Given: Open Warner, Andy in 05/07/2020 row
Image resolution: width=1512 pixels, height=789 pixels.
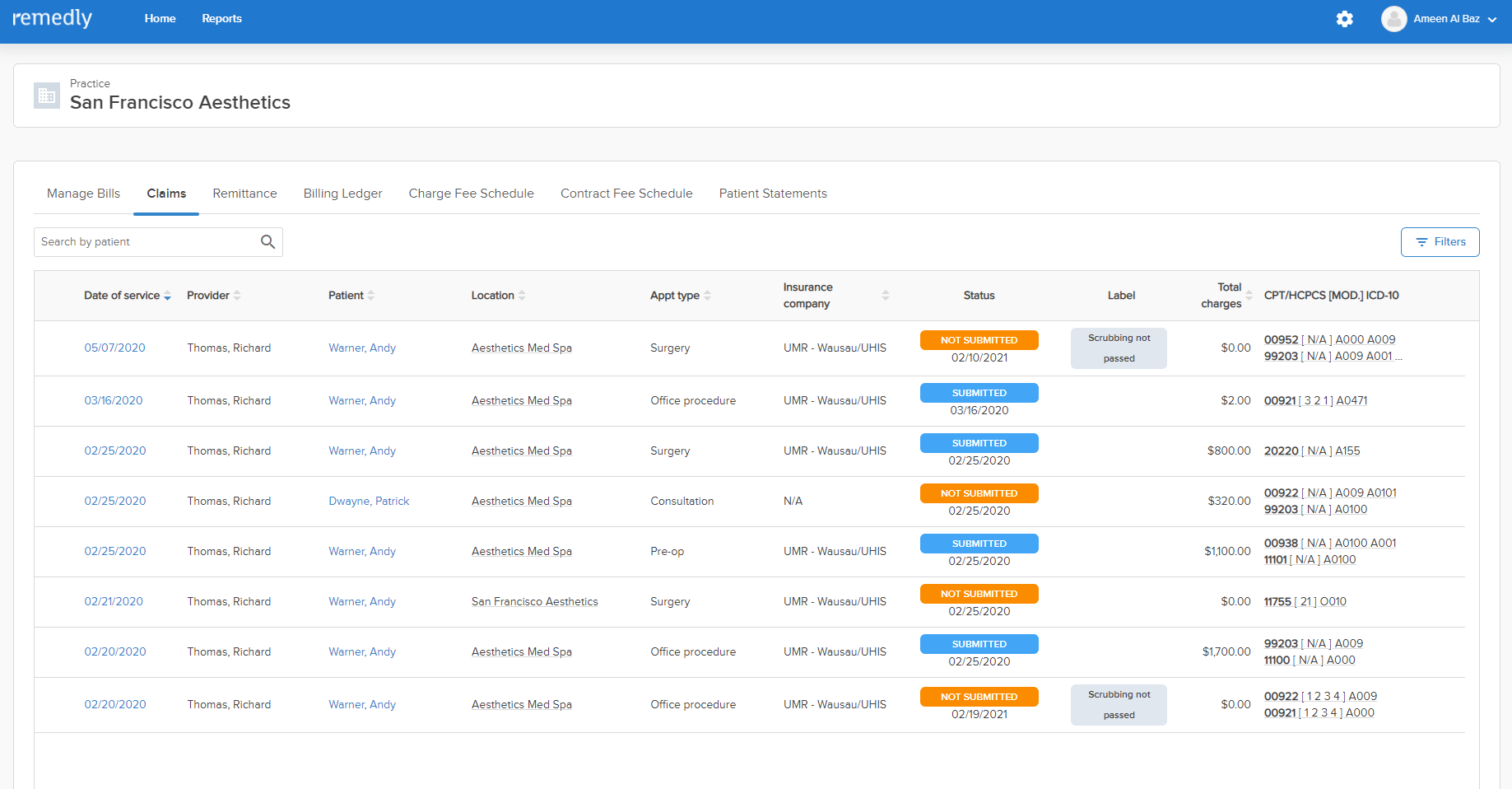Looking at the screenshot, I should tap(362, 348).
